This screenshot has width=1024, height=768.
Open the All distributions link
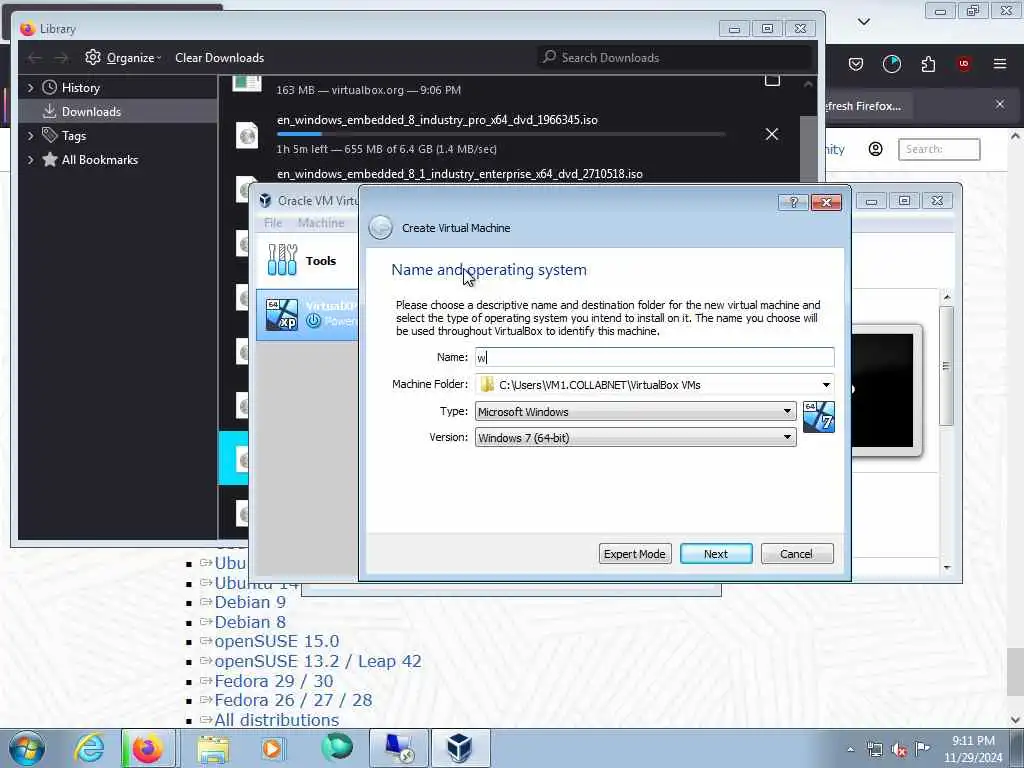click(276, 720)
